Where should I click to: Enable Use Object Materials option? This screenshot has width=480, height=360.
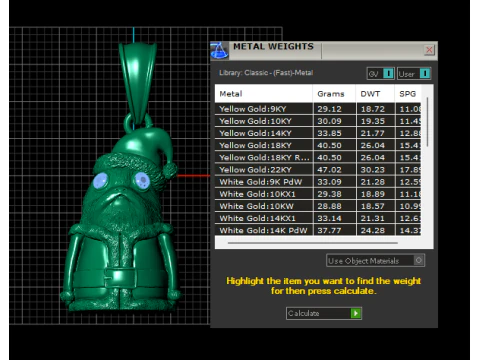tap(375, 260)
